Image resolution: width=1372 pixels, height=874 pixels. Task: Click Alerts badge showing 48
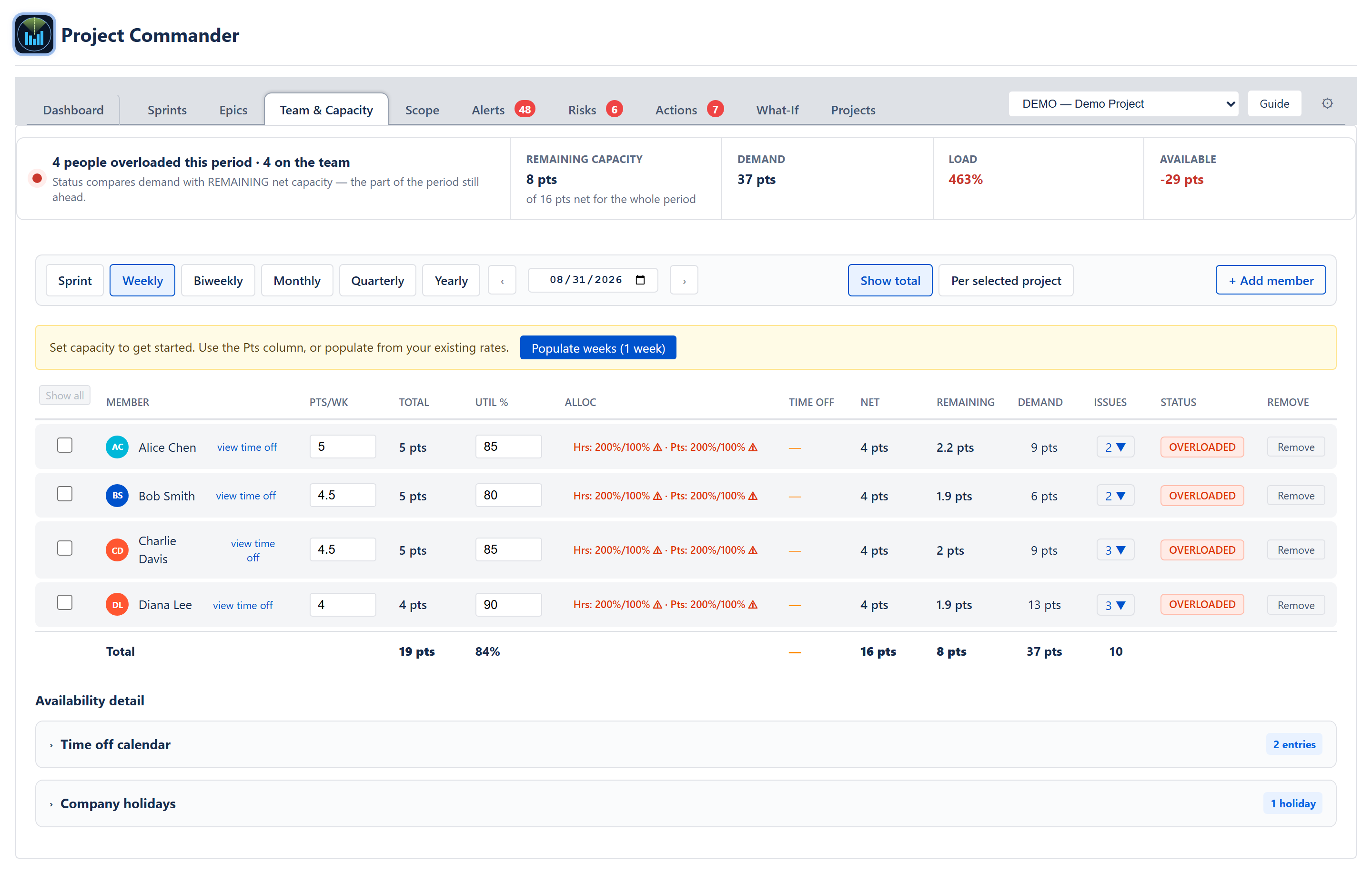(x=524, y=110)
